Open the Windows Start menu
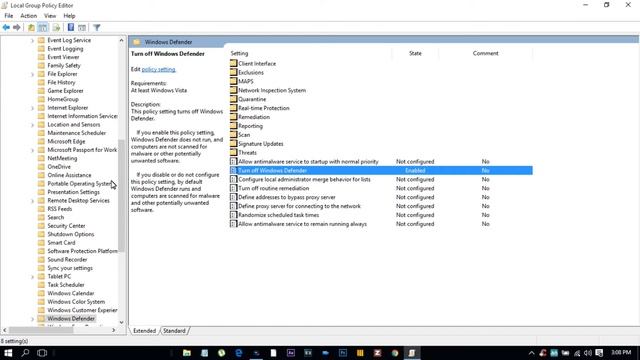 [8, 353]
